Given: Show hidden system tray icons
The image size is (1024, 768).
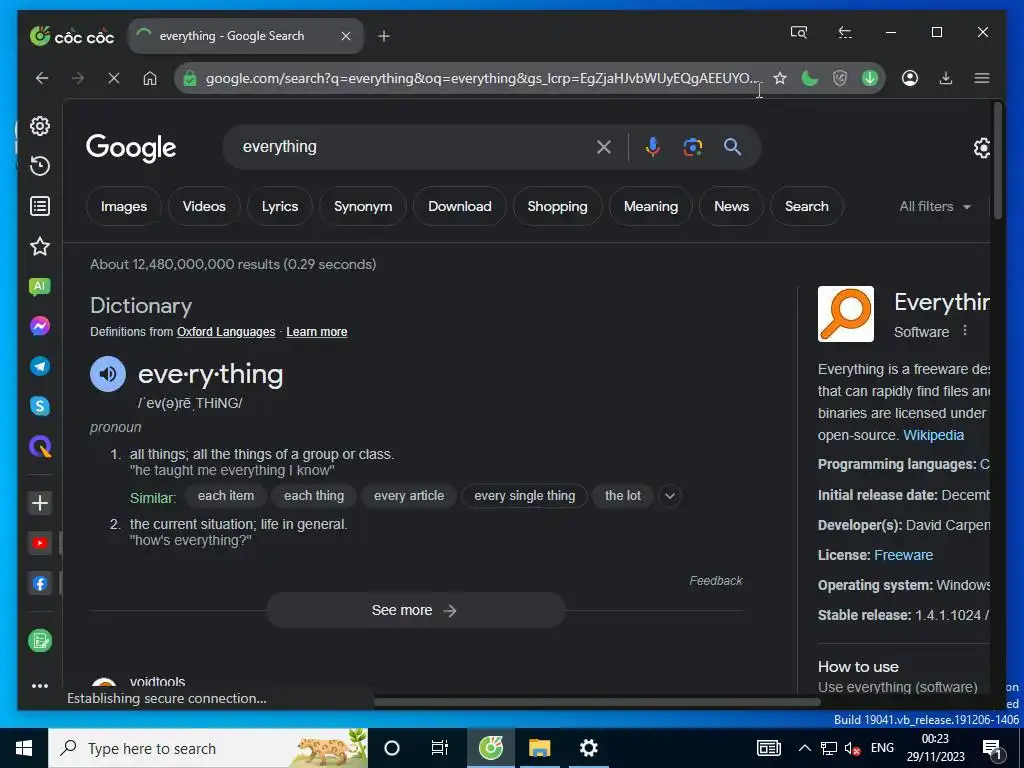Looking at the screenshot, I should click(805, 748).
